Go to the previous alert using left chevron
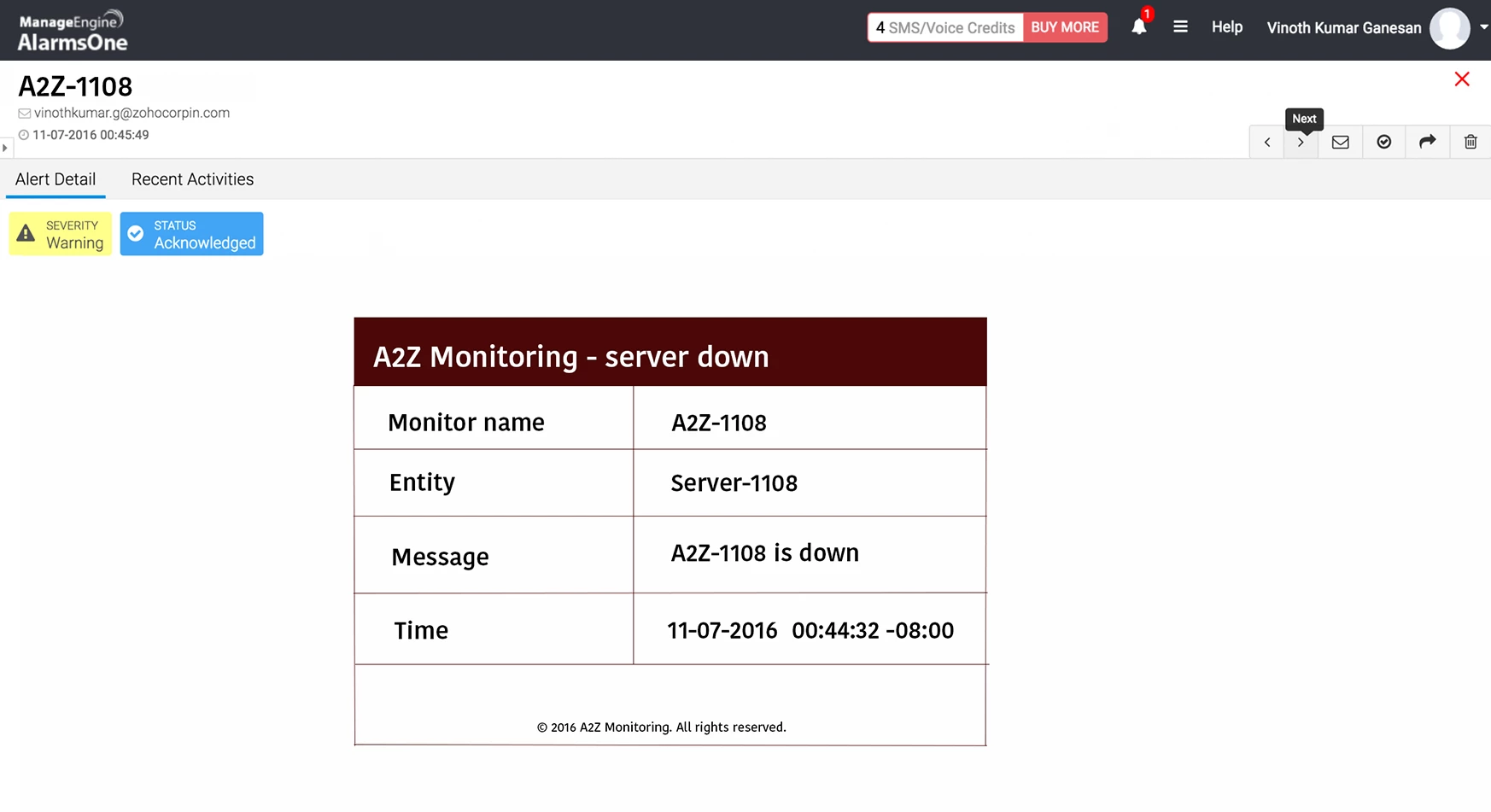Screen dimensions: 1491x812 click(x=1267, y=143)
